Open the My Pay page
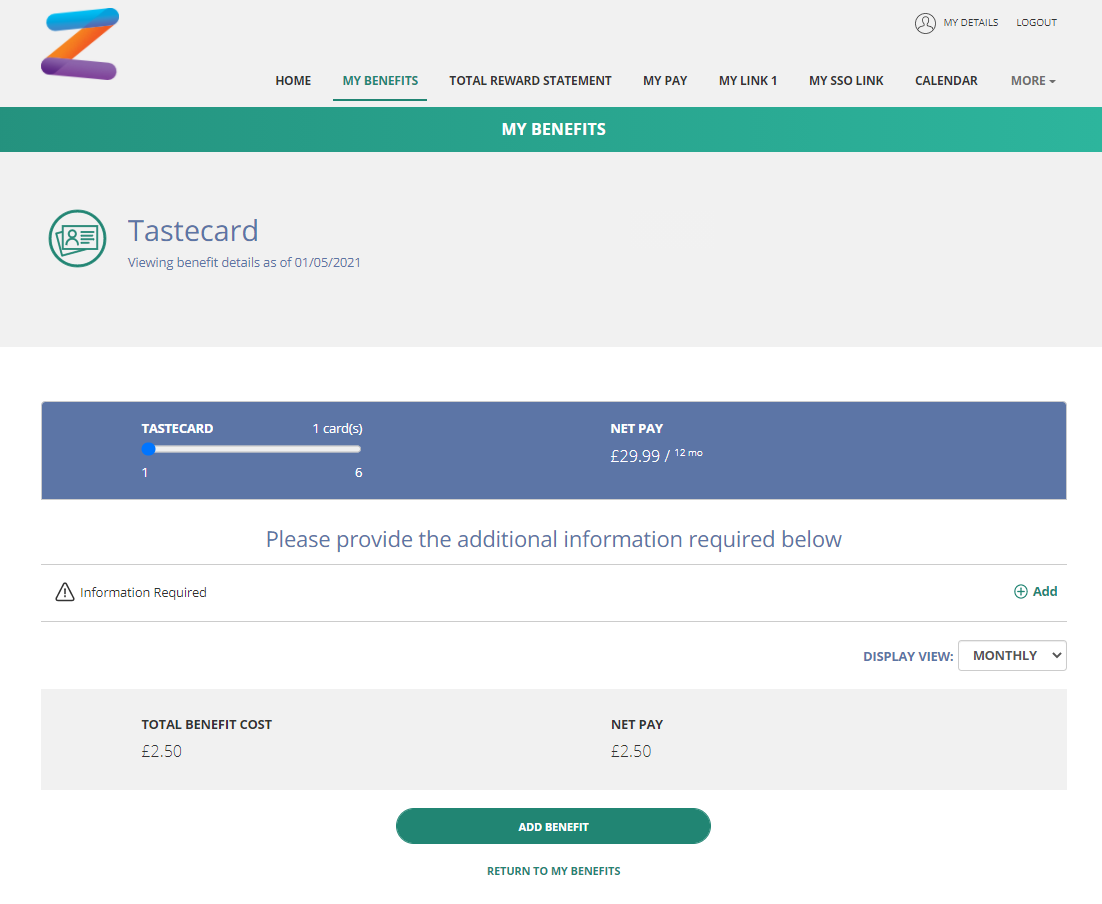This screenshot has width=1102, height=904. (665, 81)
